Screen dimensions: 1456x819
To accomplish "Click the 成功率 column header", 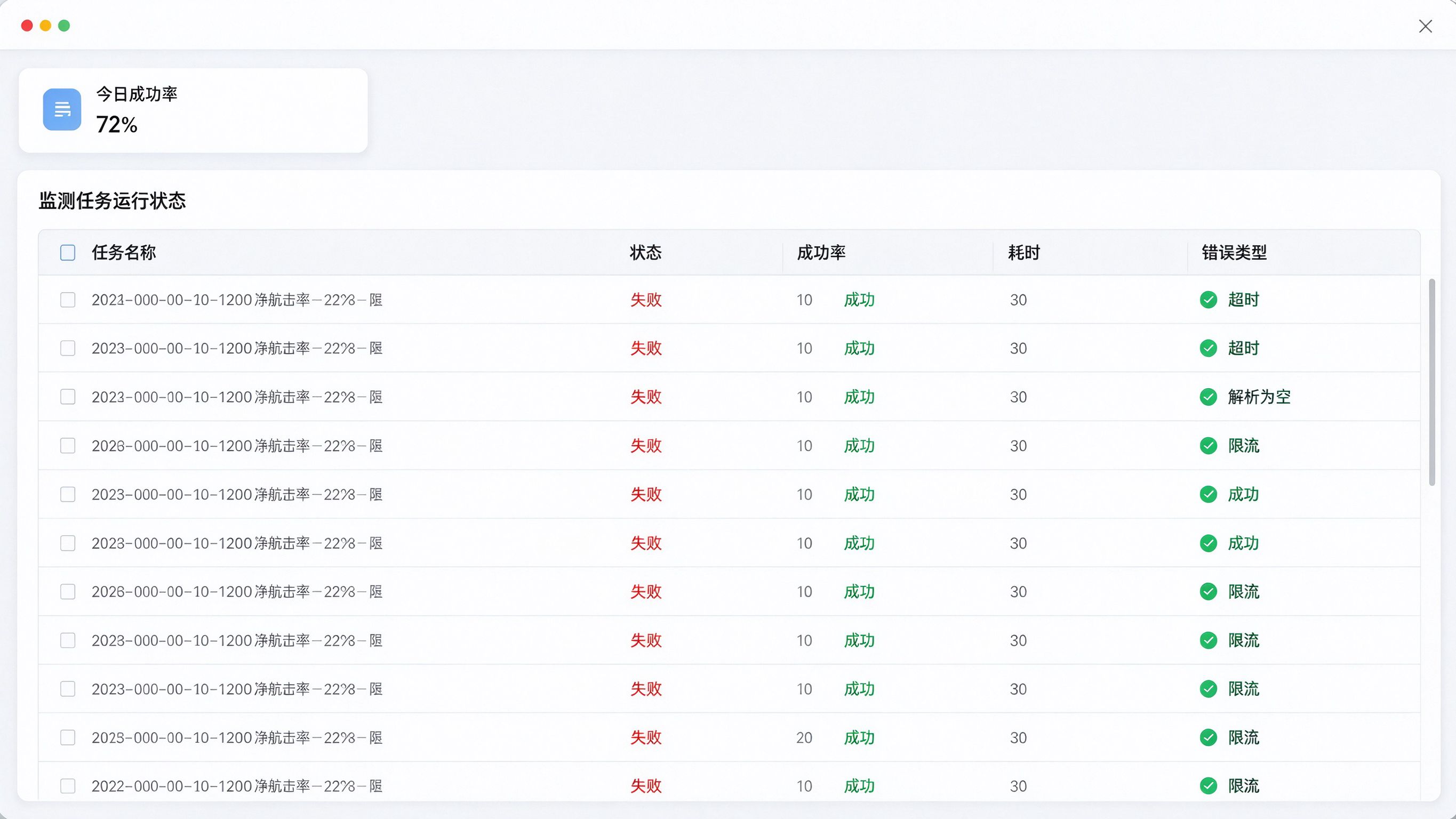I will tap(821, 253).
